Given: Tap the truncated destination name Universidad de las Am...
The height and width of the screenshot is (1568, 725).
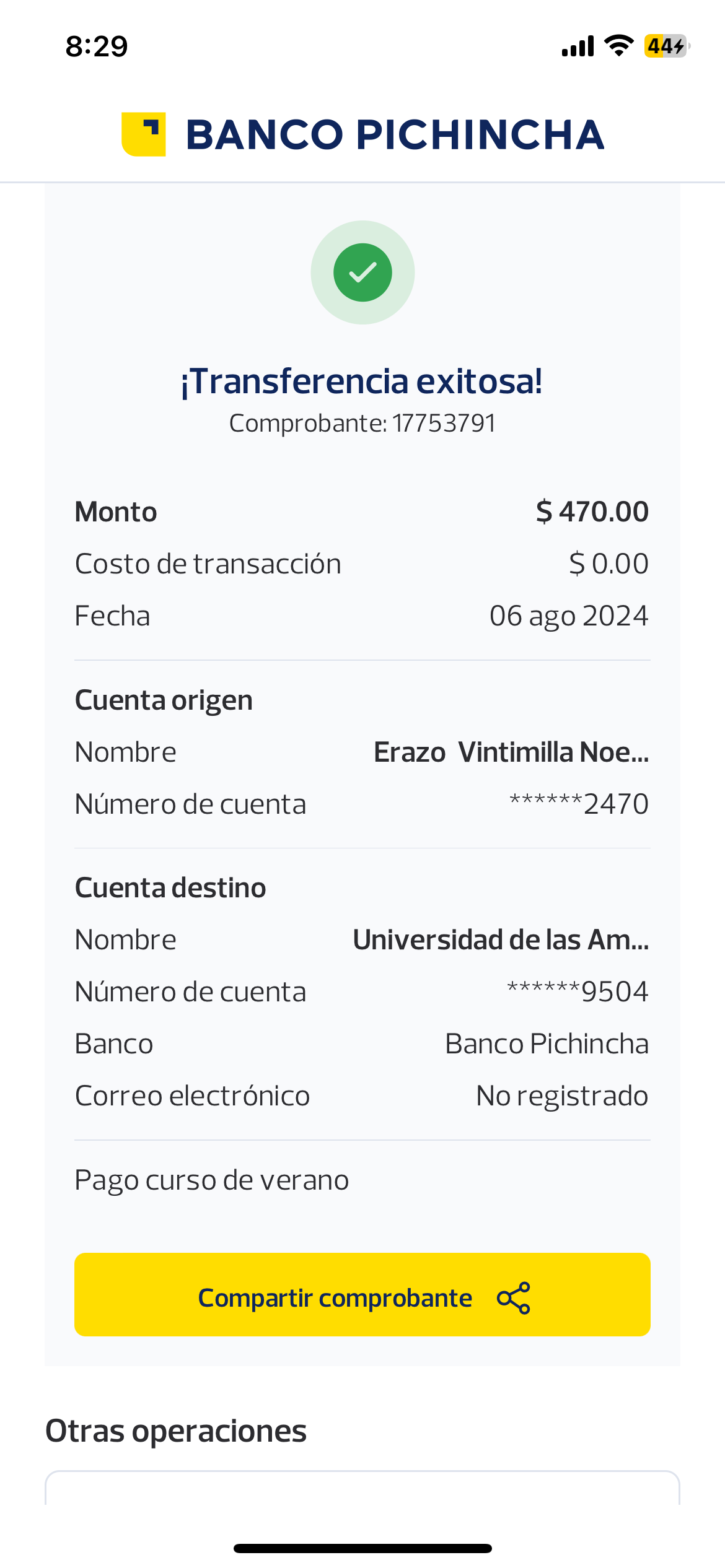Looking at the screenshot, I should click(501, 940).
